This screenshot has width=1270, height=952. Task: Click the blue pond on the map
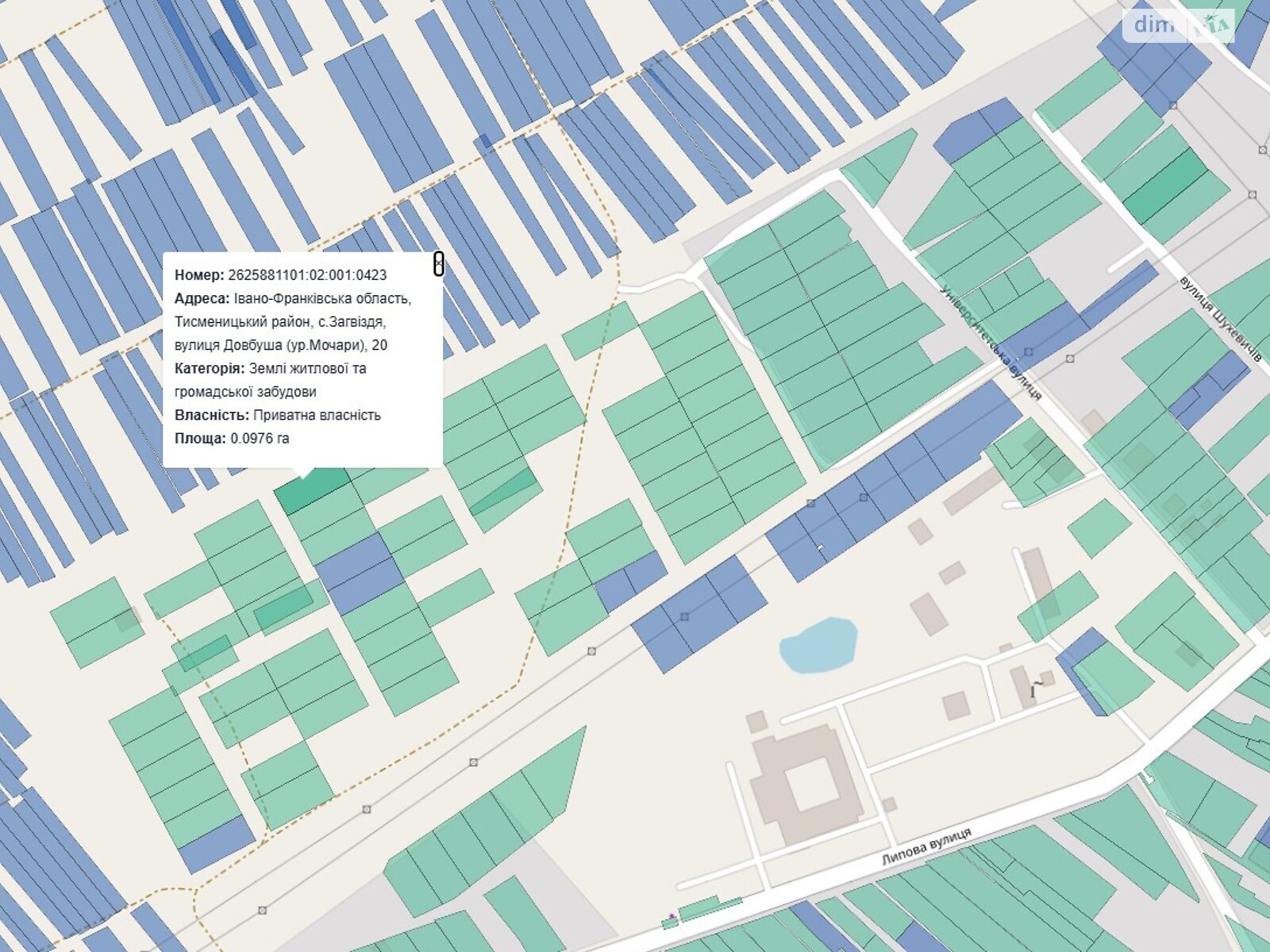coord(818,645)
